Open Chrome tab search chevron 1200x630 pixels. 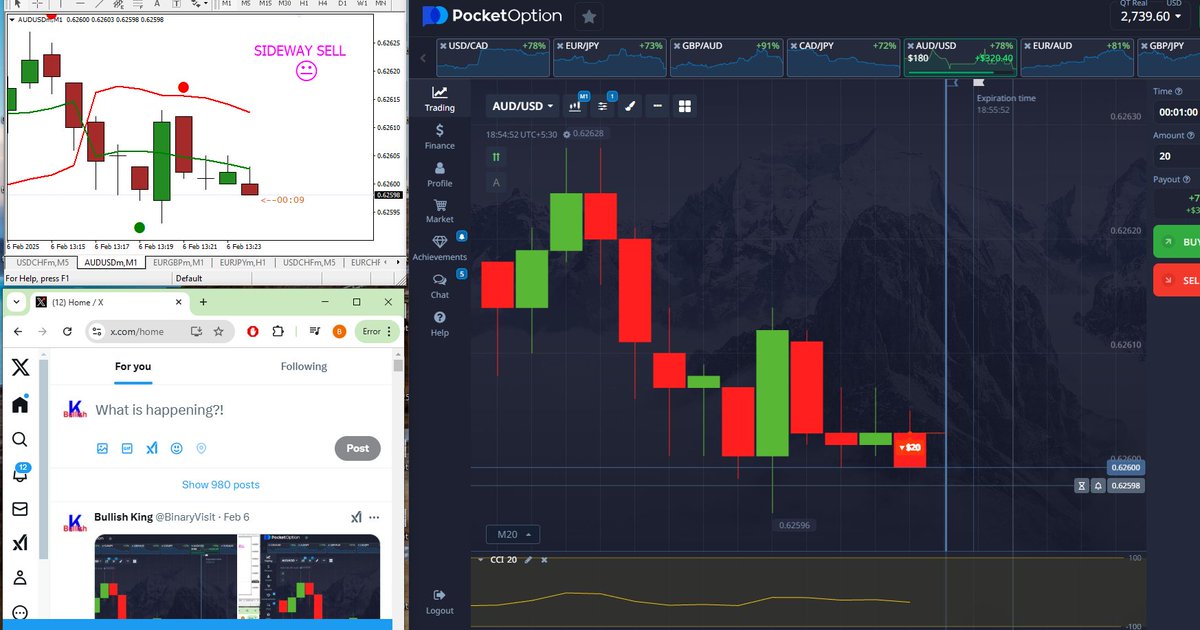[17, 302]
